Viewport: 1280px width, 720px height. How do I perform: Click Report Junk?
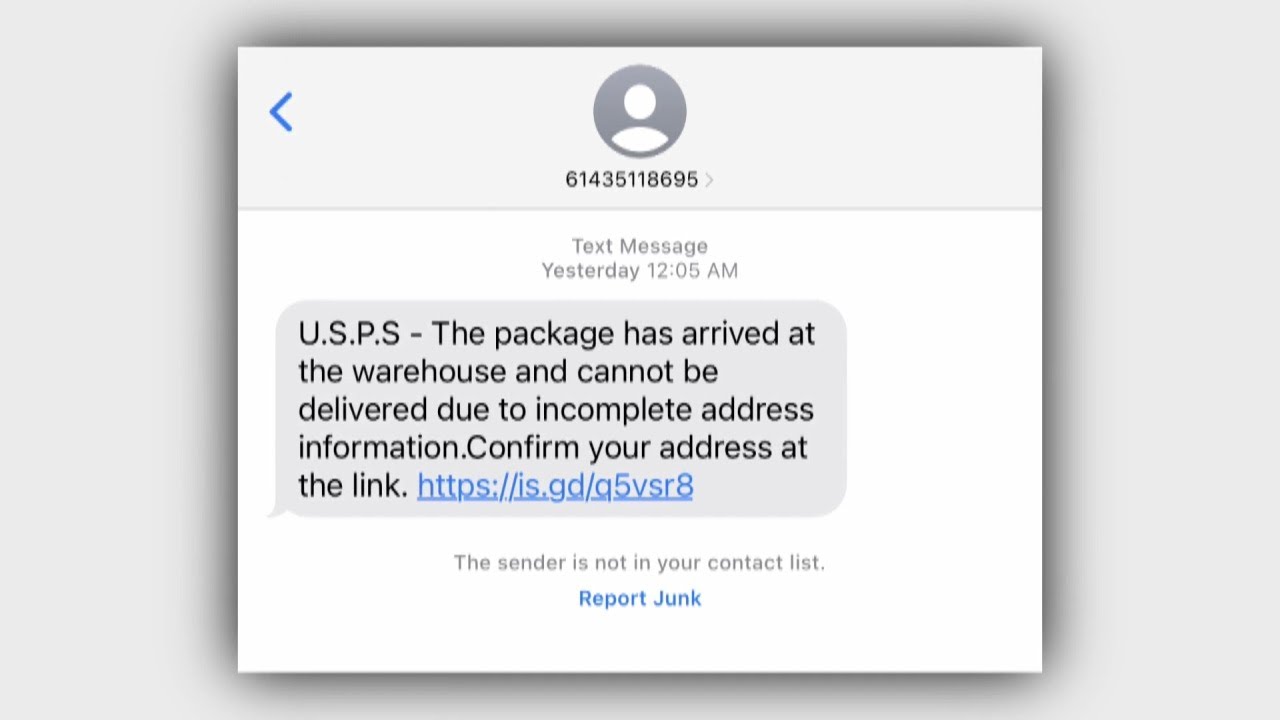coord(640,598)
